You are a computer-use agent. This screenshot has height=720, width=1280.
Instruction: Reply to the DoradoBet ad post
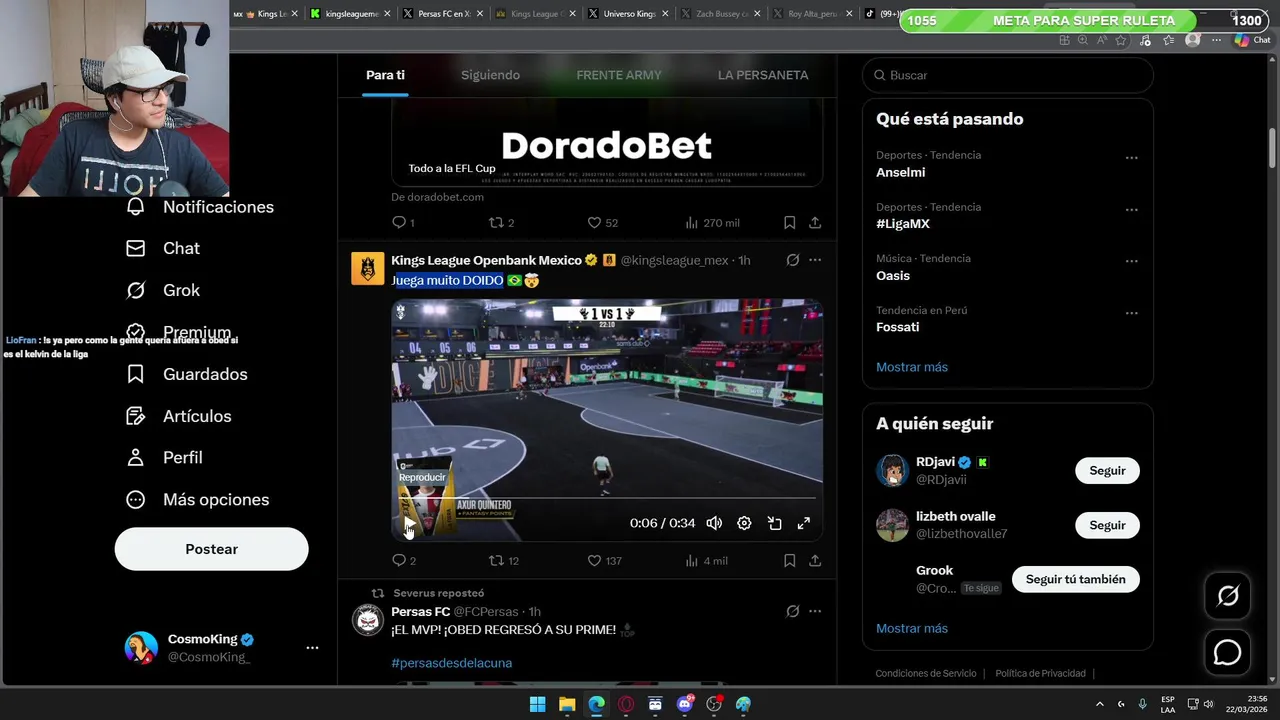point(403,223)
